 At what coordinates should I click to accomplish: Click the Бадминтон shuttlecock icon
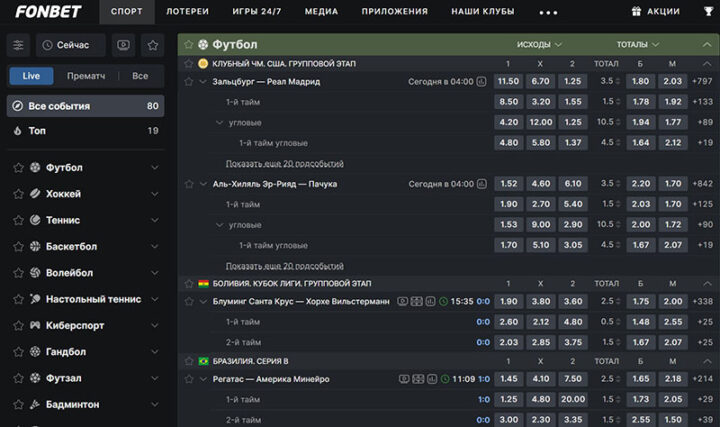click(35, 404)
